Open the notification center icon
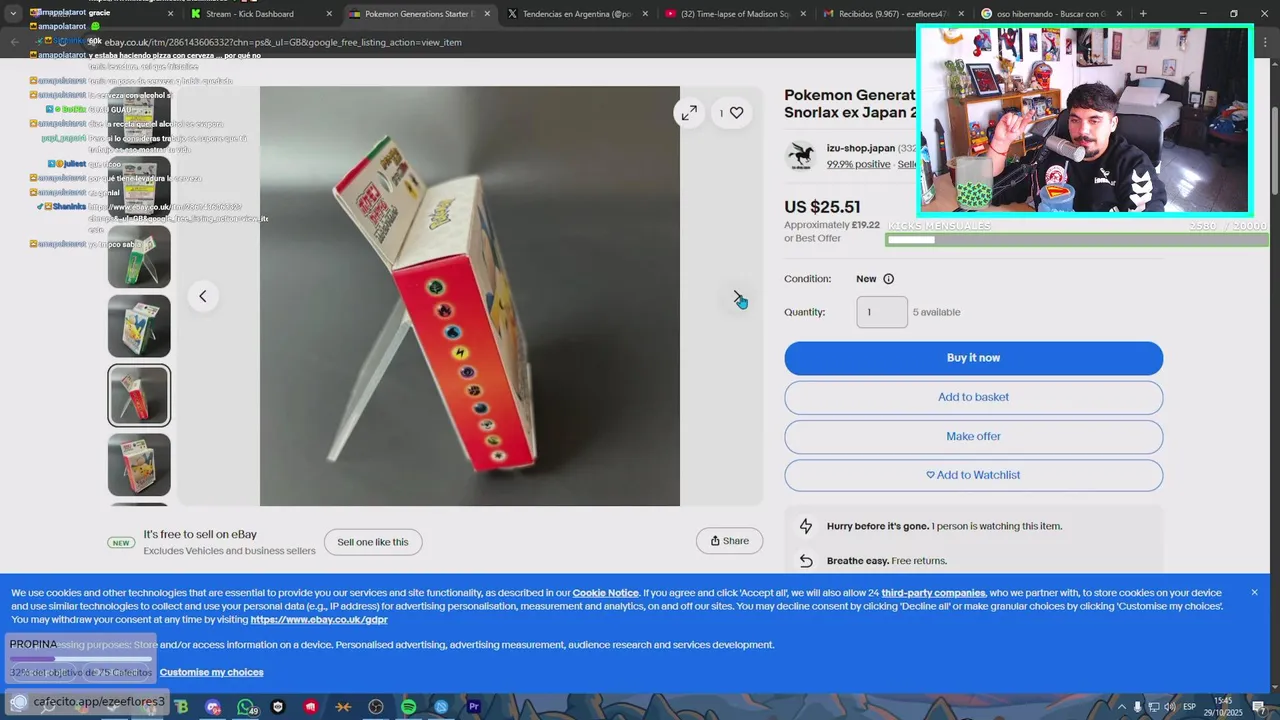Viewport: 1280px width, 720px height. click(1258, 707)
